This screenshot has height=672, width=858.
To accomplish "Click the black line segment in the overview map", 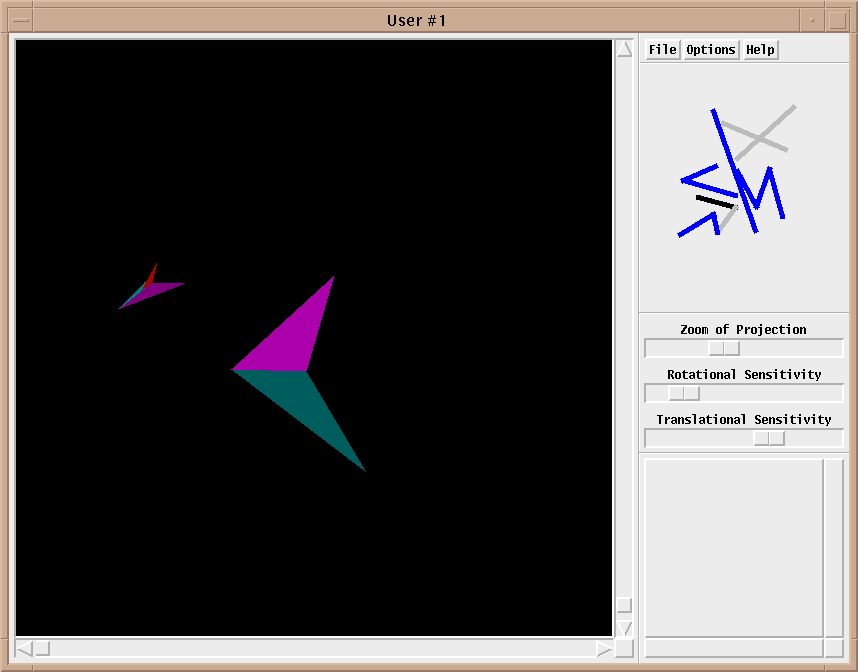I will point(715,202).
